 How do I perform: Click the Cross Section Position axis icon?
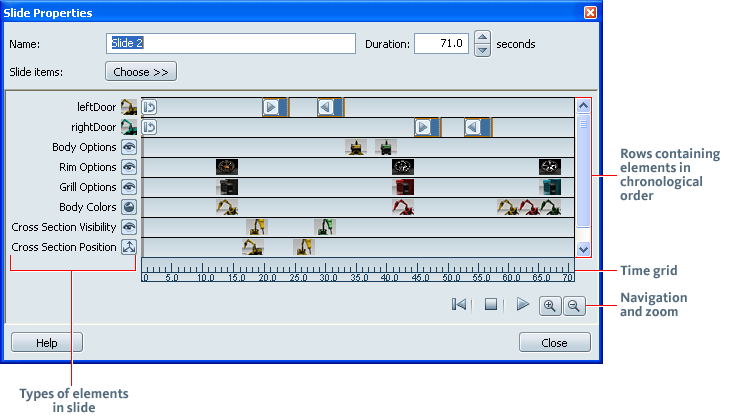[129, 247]
